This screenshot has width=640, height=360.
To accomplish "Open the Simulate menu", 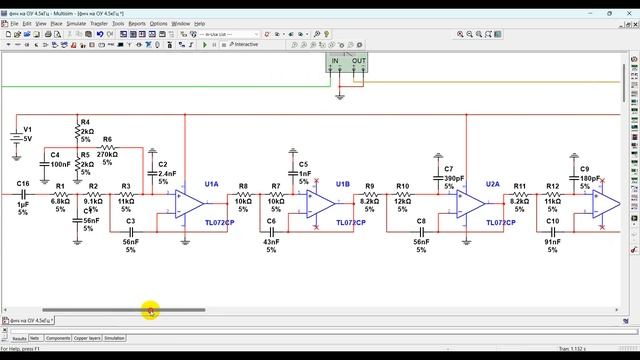I will pos(76,24).
